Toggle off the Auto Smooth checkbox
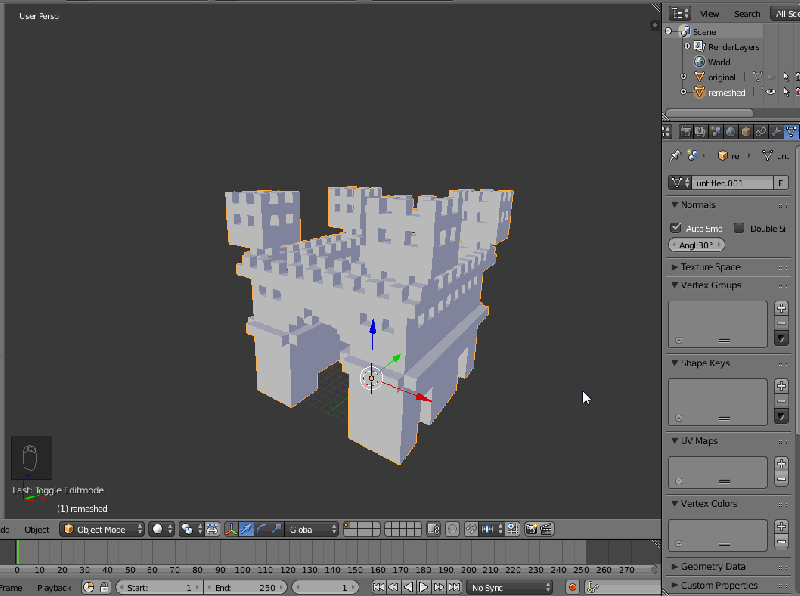Image resolution: width=800 pixels, height=596 pixels. [x=676, y=227]
